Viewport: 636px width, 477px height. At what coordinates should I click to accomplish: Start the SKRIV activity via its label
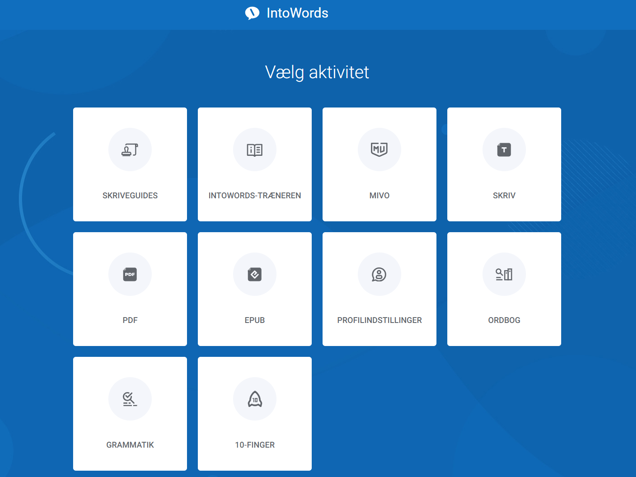pyautogui.click(x=504, y=196)
